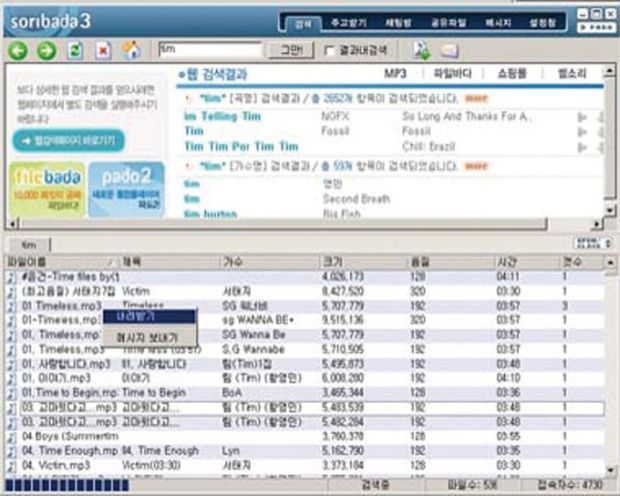Click the note icon of Time flies row
Screen dimensions: 620x496
(x=11, y=277)
